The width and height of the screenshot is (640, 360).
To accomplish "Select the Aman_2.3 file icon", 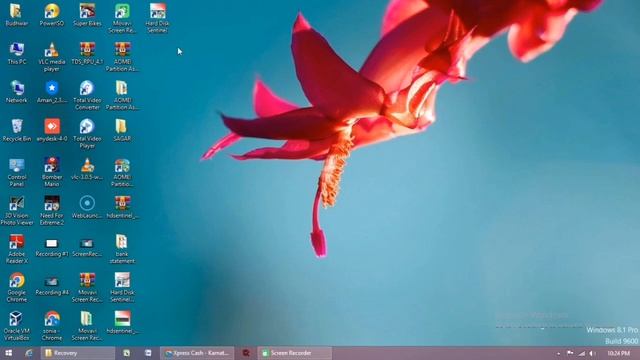I will point(52,91).
